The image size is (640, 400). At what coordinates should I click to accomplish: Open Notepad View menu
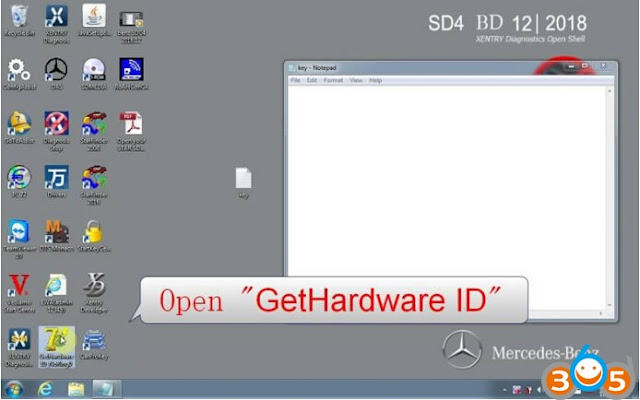pyautogui.click(x=356, y=80)
